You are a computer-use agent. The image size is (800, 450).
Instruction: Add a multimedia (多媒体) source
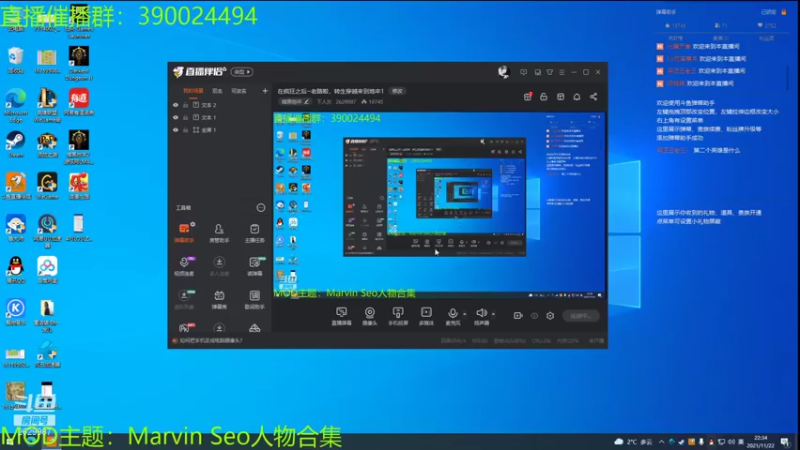[x=426, y=316]
